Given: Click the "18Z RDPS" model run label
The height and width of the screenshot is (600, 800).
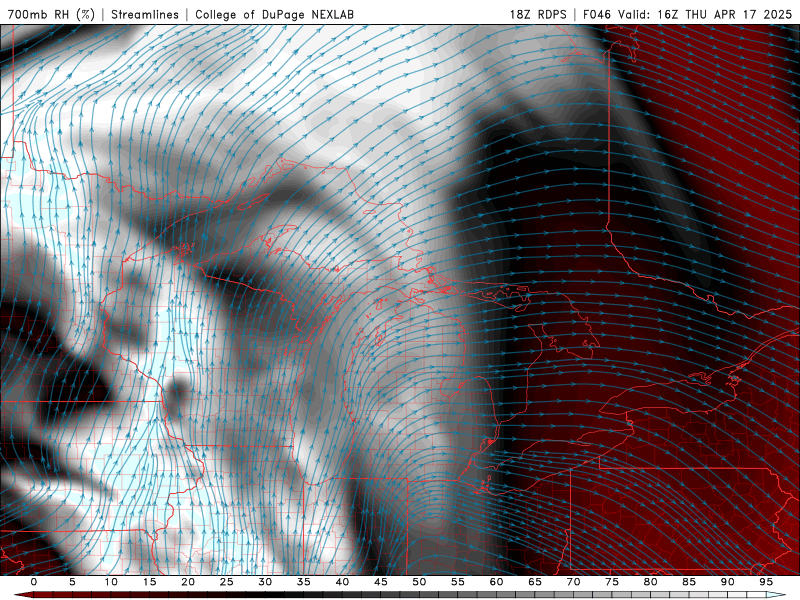Looking at the screenshot, I should (538, 14).
